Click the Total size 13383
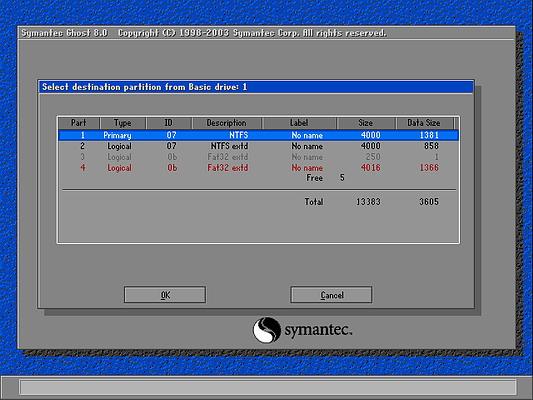This screenshot has width=533, height=400. (368, 202)
